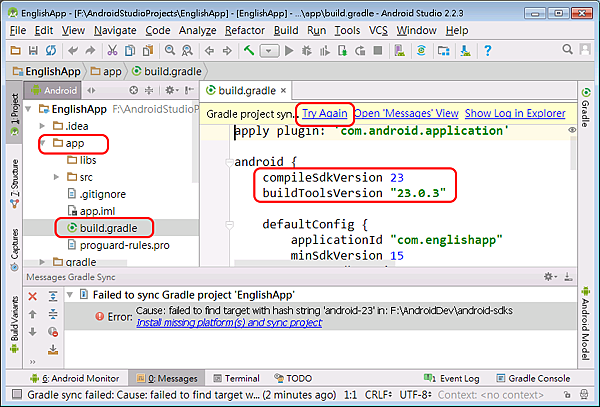Click the green Run play icon
600x407 pixels.
(289, 50)
